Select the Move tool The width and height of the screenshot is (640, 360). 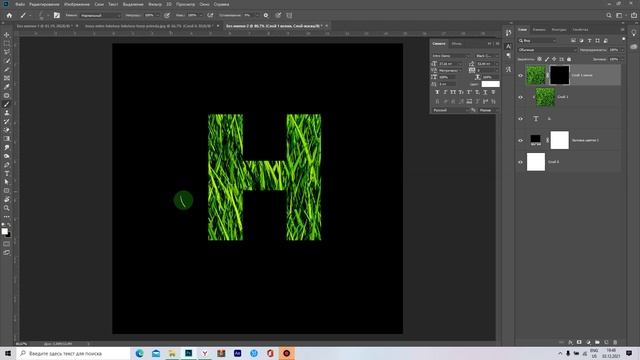click(7, 35)
